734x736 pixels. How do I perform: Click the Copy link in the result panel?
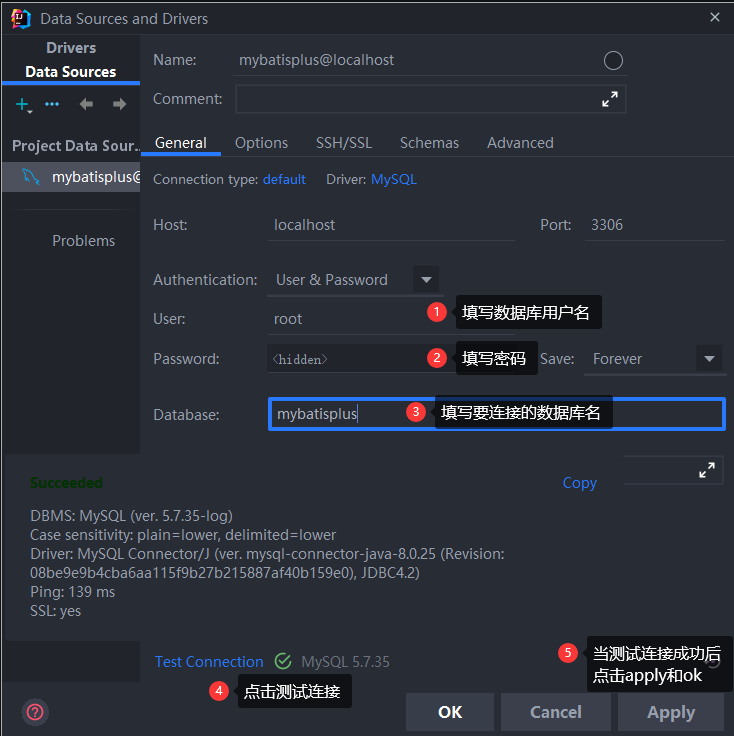(580, 483)
